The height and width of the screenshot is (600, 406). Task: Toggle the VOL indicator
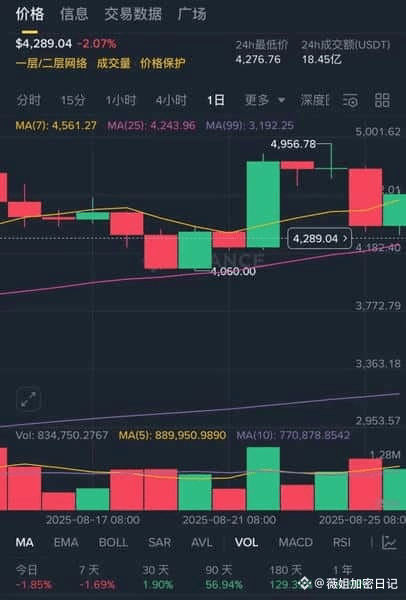click(x=246, y=542)
